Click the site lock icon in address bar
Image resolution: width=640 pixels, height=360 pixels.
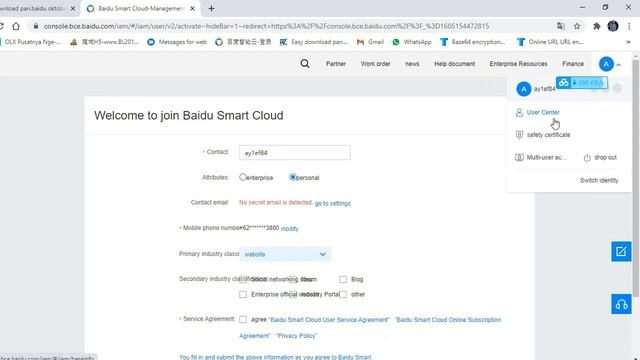[36, 26]
